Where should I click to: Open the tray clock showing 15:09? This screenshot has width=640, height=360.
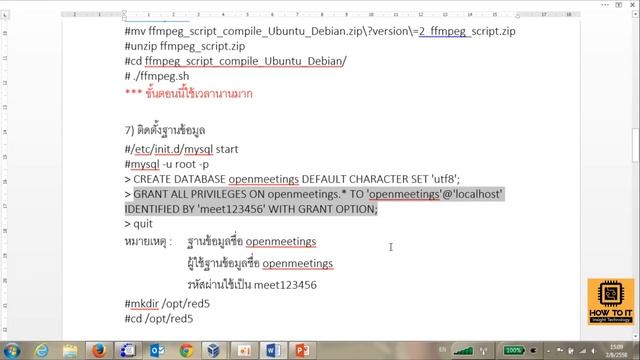pos(616,351)
